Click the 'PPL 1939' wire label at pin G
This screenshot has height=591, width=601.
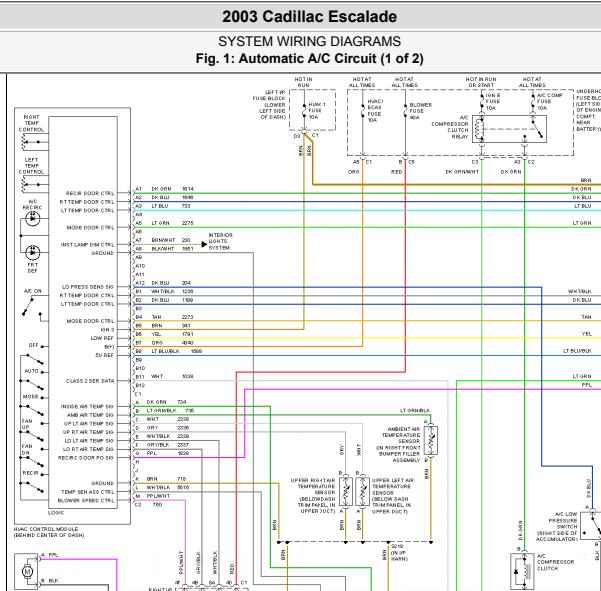[x=168, y=453]
